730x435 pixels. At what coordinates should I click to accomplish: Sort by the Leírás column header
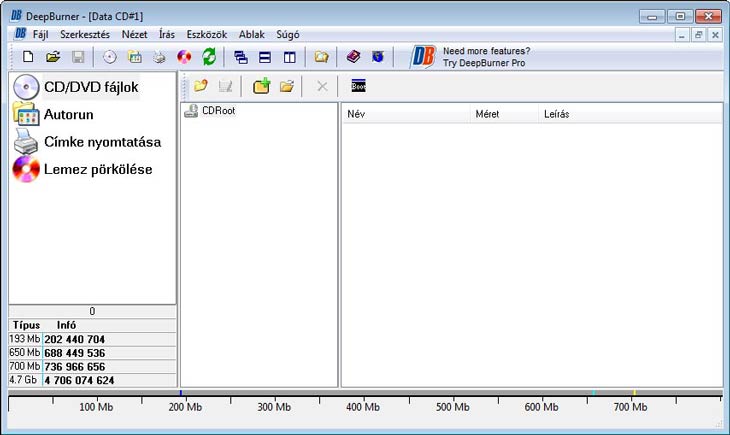630,114
